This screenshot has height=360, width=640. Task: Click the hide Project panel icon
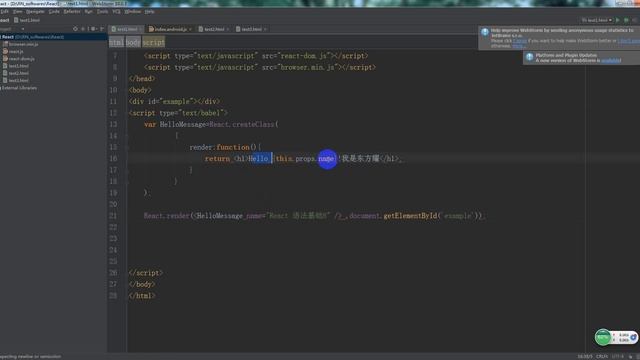click(102, 29)
